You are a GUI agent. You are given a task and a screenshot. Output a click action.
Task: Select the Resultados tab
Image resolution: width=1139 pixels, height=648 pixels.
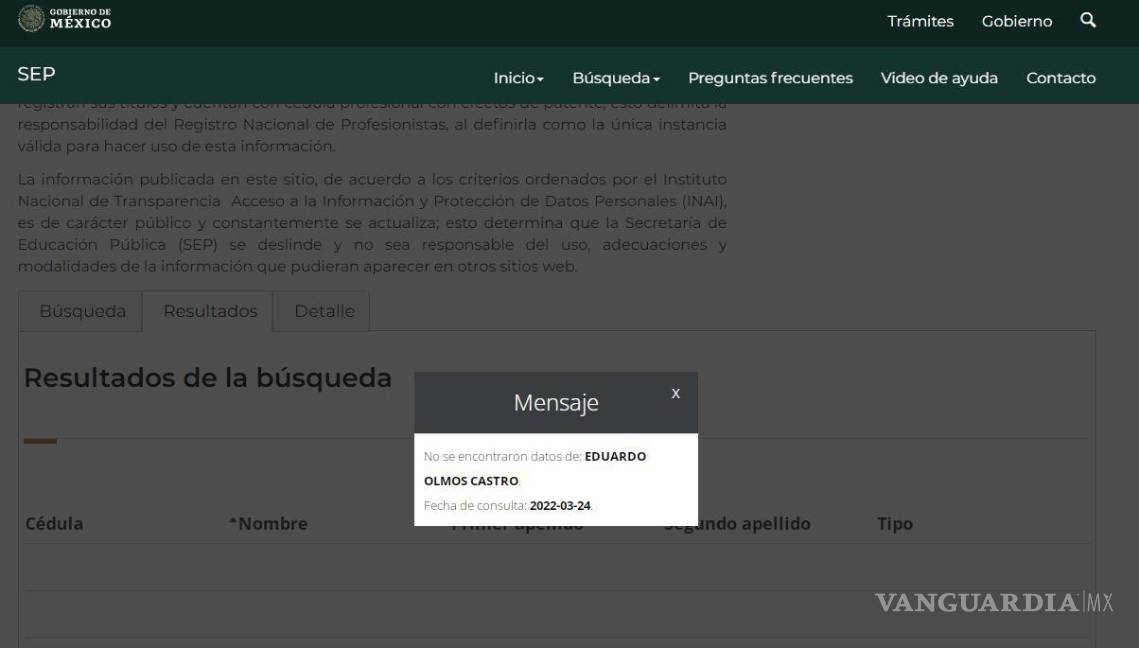(x=210, y=311)
